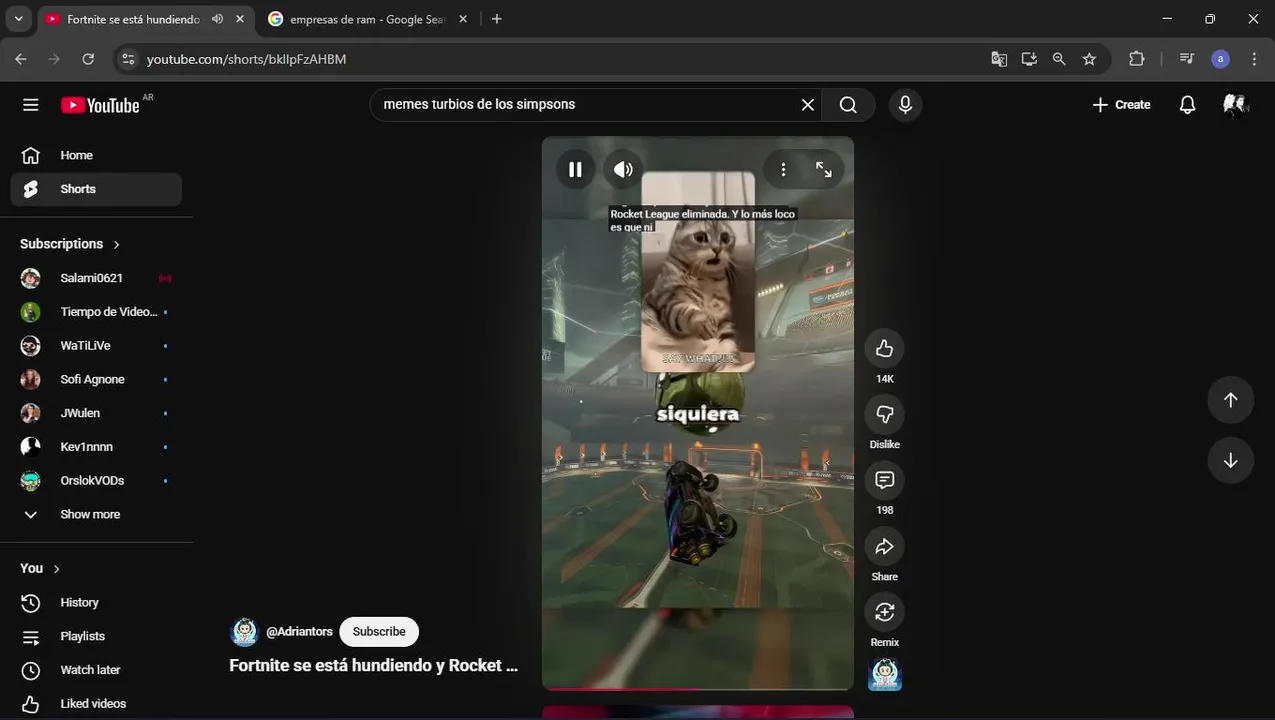This screenshot has height=720, width=1275.
Task: Dislike this Short
Action: 884,414
